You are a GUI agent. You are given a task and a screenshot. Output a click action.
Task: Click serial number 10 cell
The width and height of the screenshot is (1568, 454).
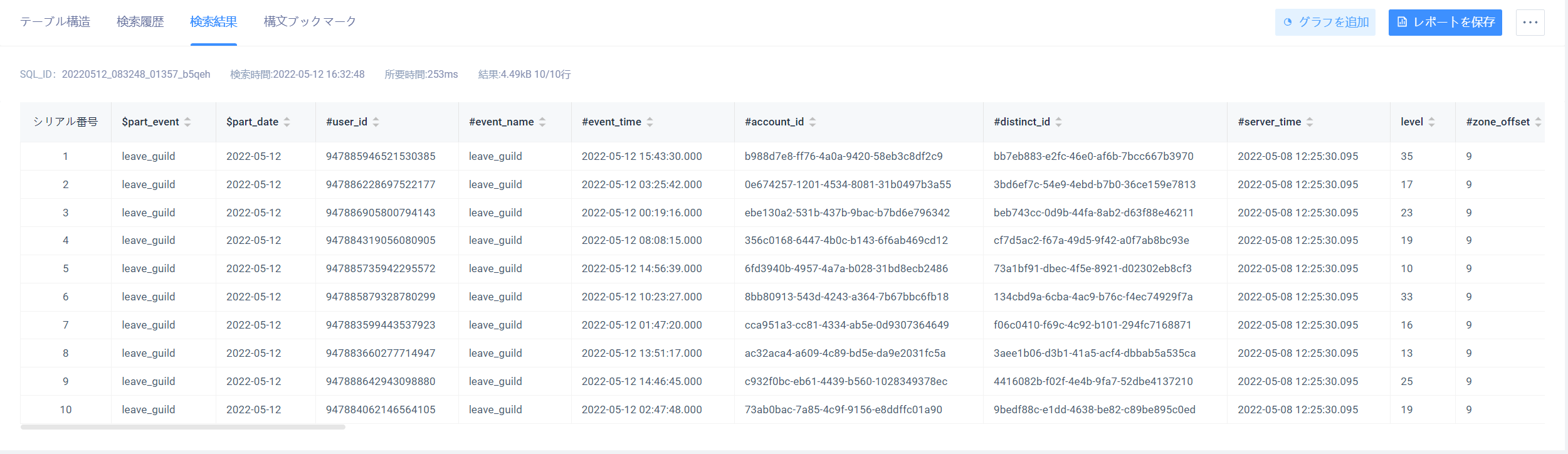point(66,409)
